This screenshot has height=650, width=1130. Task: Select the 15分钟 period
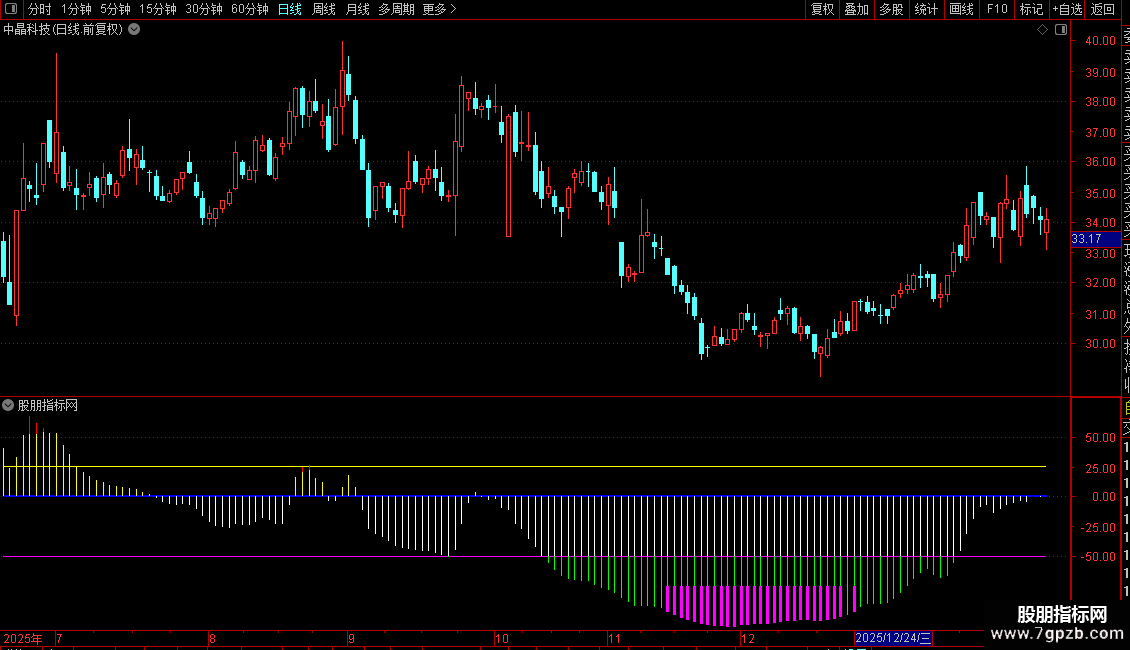coord(158,9)
